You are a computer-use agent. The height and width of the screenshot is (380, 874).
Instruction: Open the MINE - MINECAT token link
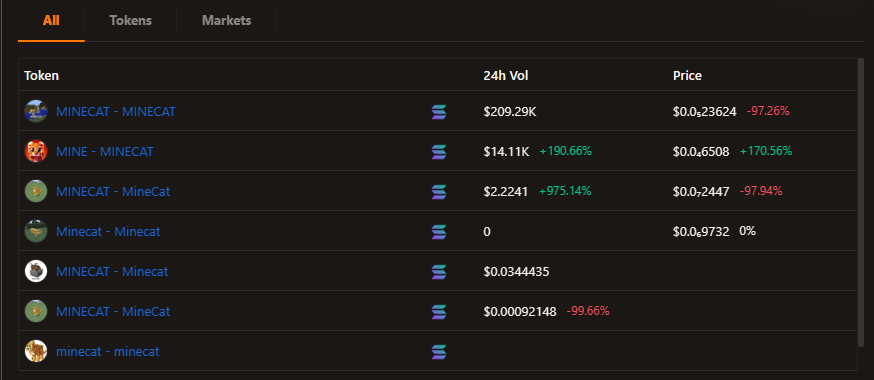coord(105,152)
